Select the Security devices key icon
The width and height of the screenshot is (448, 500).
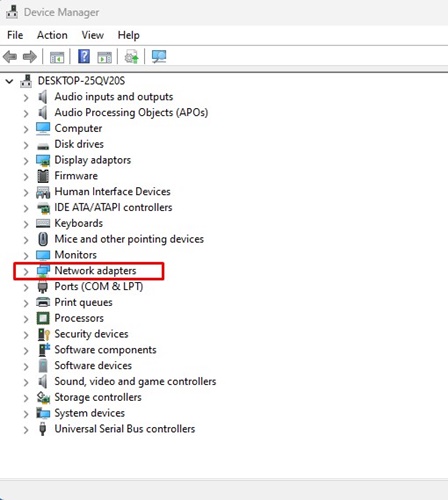coord(43,334)
